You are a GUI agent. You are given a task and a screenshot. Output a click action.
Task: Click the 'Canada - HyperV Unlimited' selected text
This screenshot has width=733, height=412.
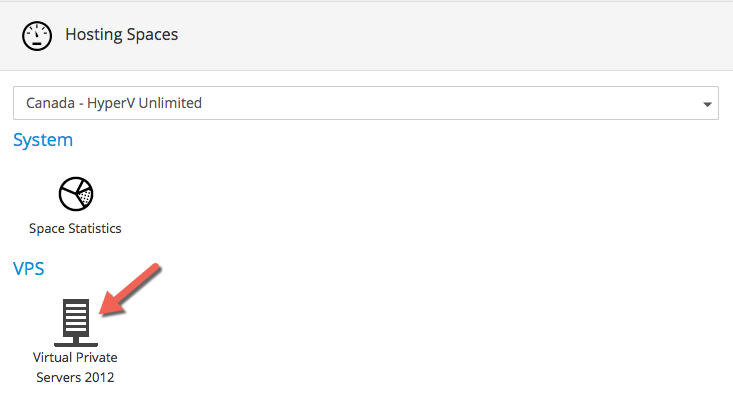tap(114, 103)
